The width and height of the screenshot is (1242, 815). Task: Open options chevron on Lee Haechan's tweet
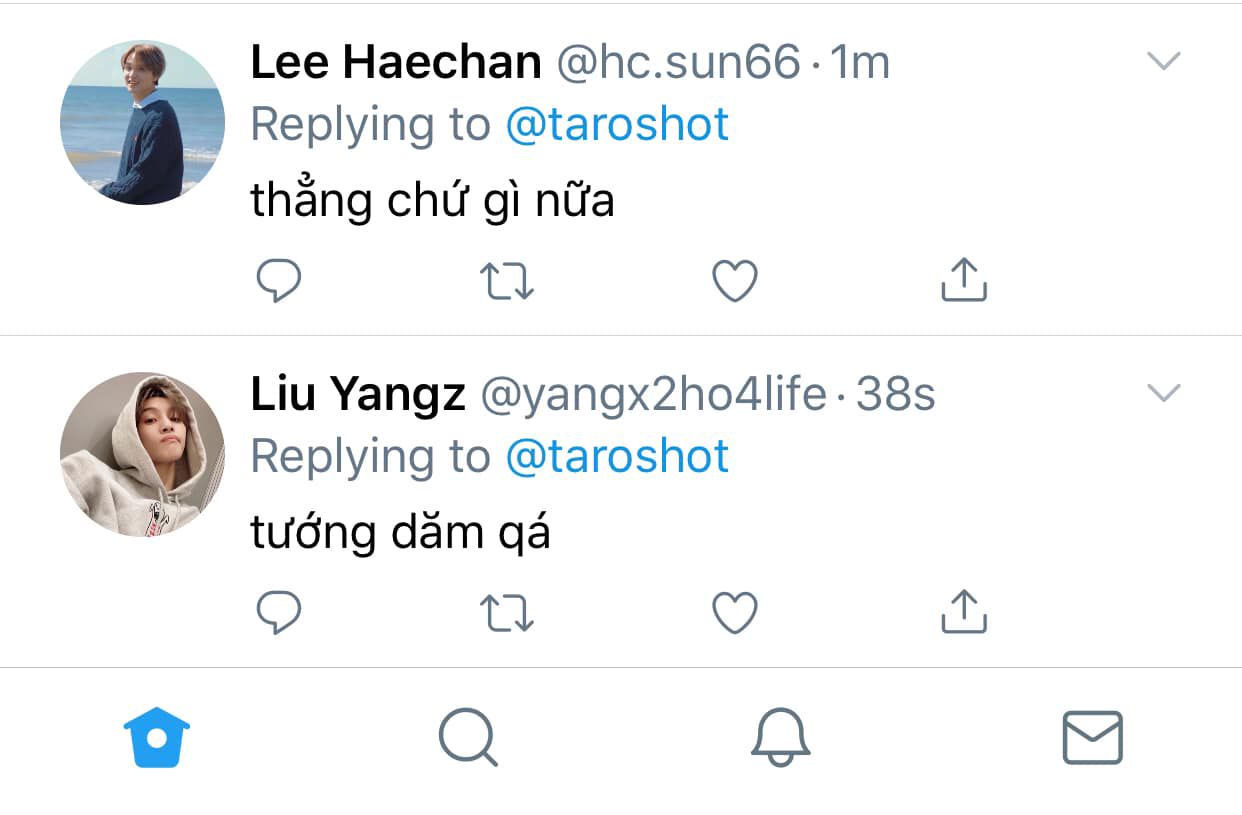pos(1164,62)
